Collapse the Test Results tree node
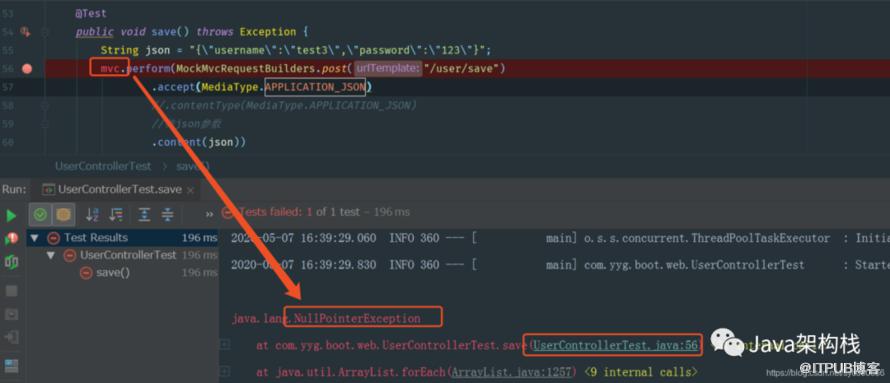 35,238
